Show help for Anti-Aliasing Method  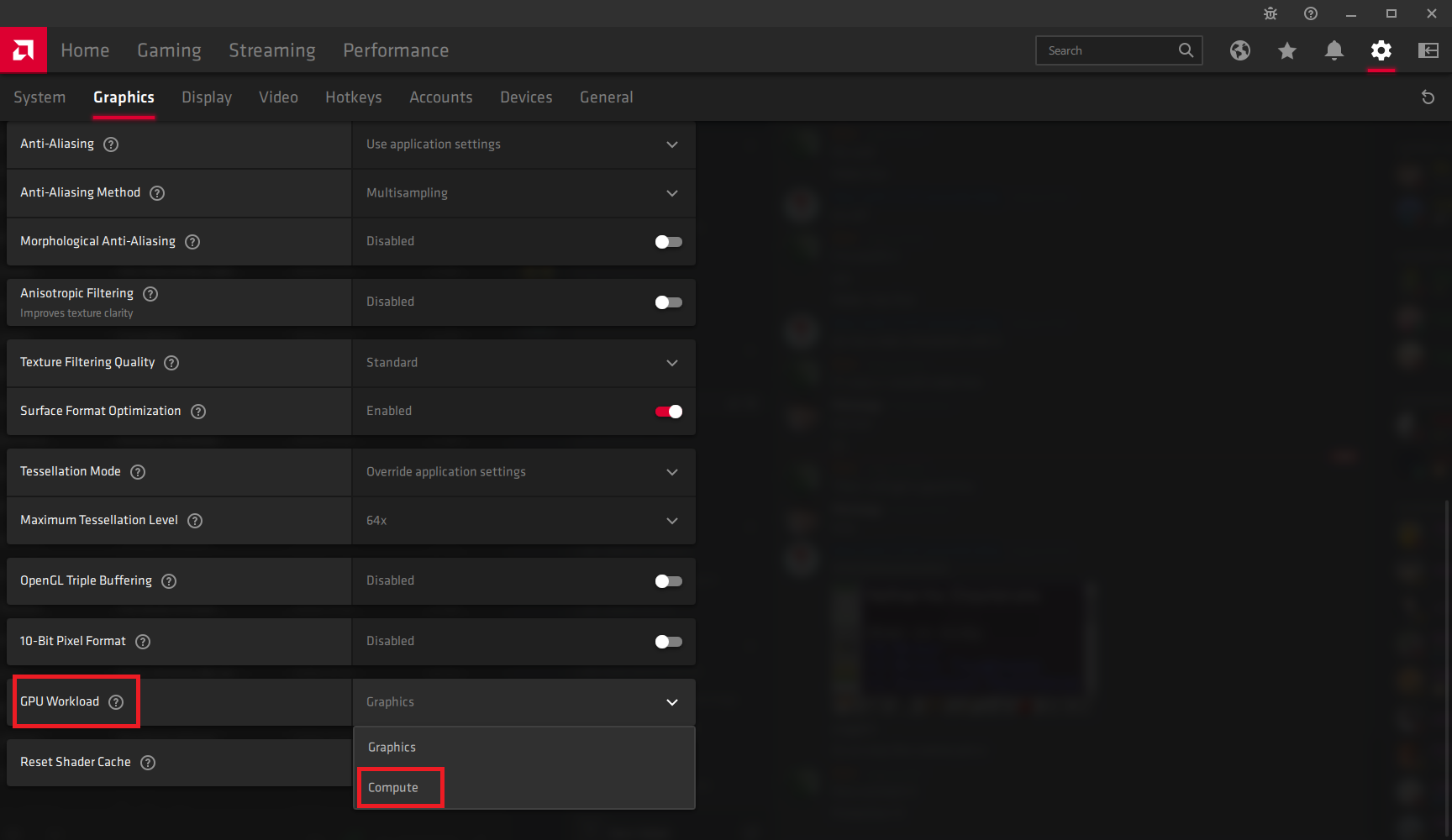tap(157, 193)
